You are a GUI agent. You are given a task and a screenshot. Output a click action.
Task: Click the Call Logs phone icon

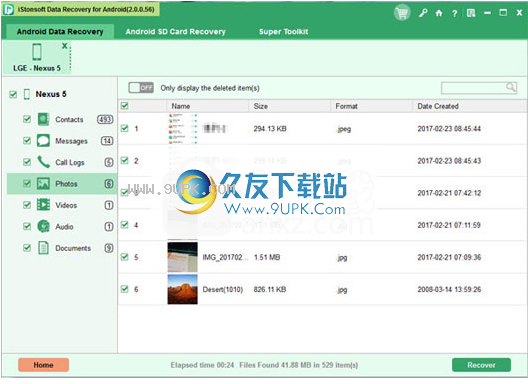click(x=43, y=162)
